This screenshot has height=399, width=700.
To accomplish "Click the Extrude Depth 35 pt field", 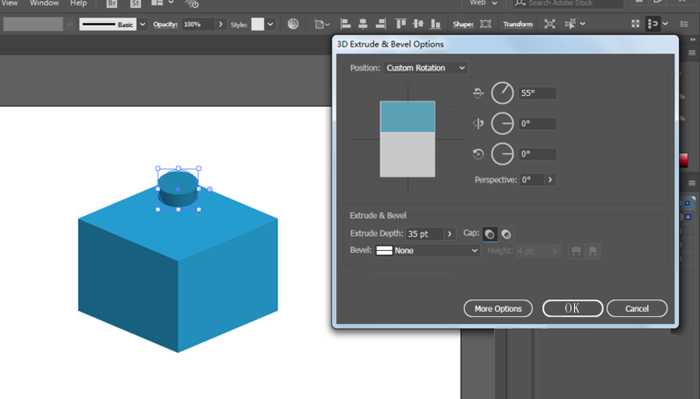I will click(x=425, y=234).
